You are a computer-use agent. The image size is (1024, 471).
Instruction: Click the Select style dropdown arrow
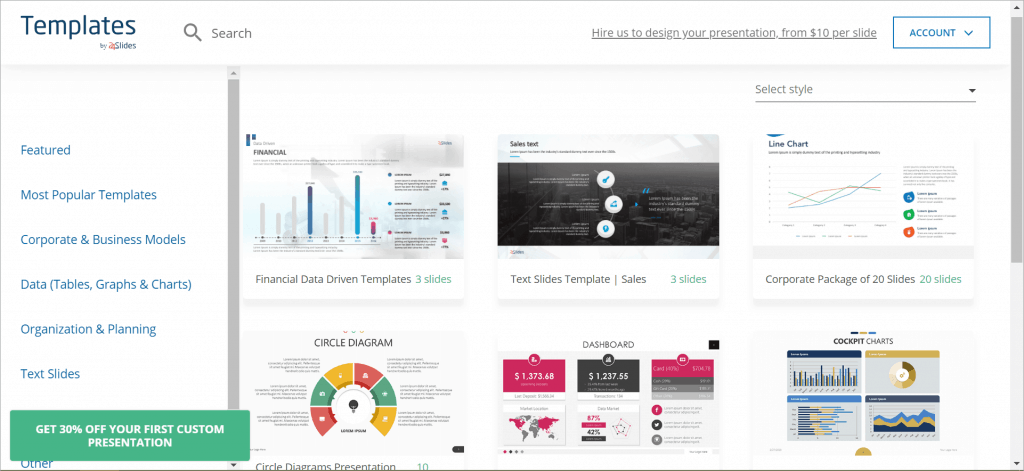pos(972,91)
